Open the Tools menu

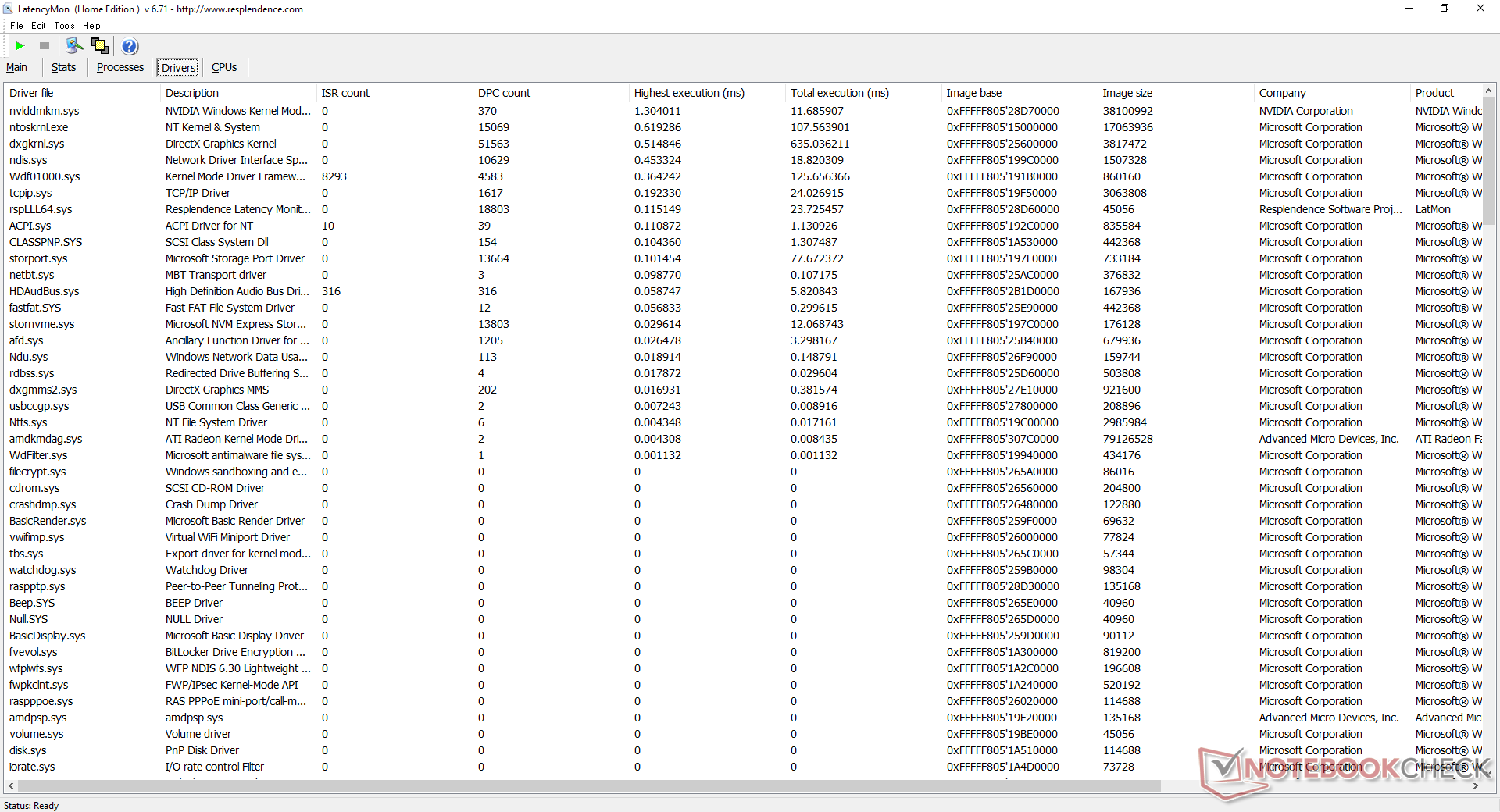point(64,26)
